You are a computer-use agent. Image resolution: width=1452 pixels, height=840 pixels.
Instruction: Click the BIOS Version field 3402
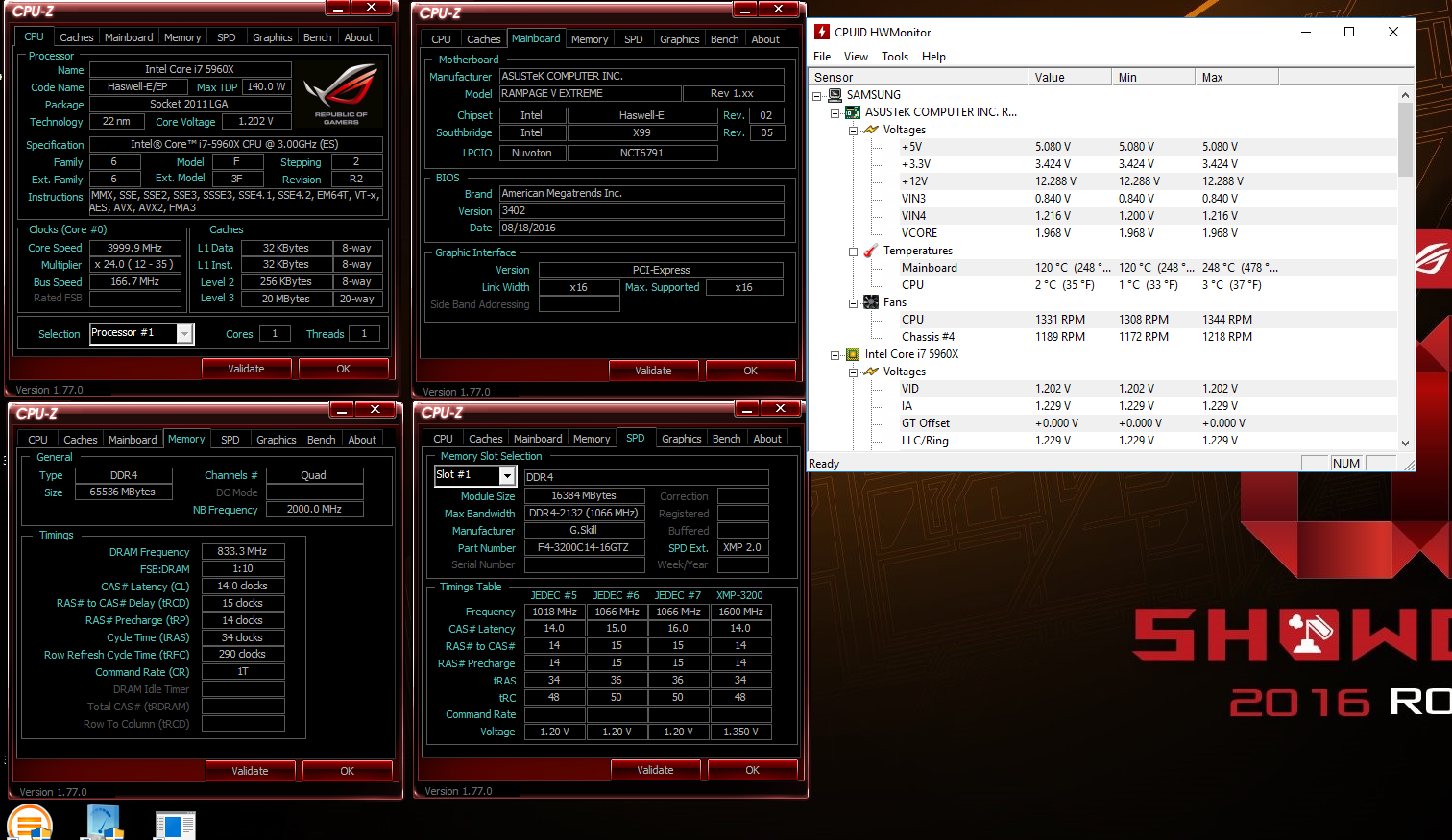(x=641, y=210)
